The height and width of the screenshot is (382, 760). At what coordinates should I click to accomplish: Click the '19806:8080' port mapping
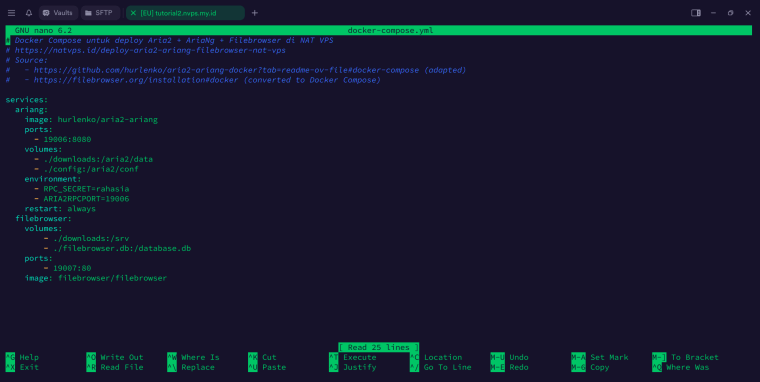(67, 139)
